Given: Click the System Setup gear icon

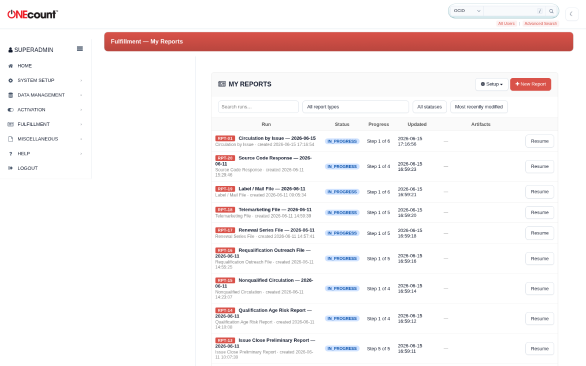Looking at the screenshot, I should [10, 80].
